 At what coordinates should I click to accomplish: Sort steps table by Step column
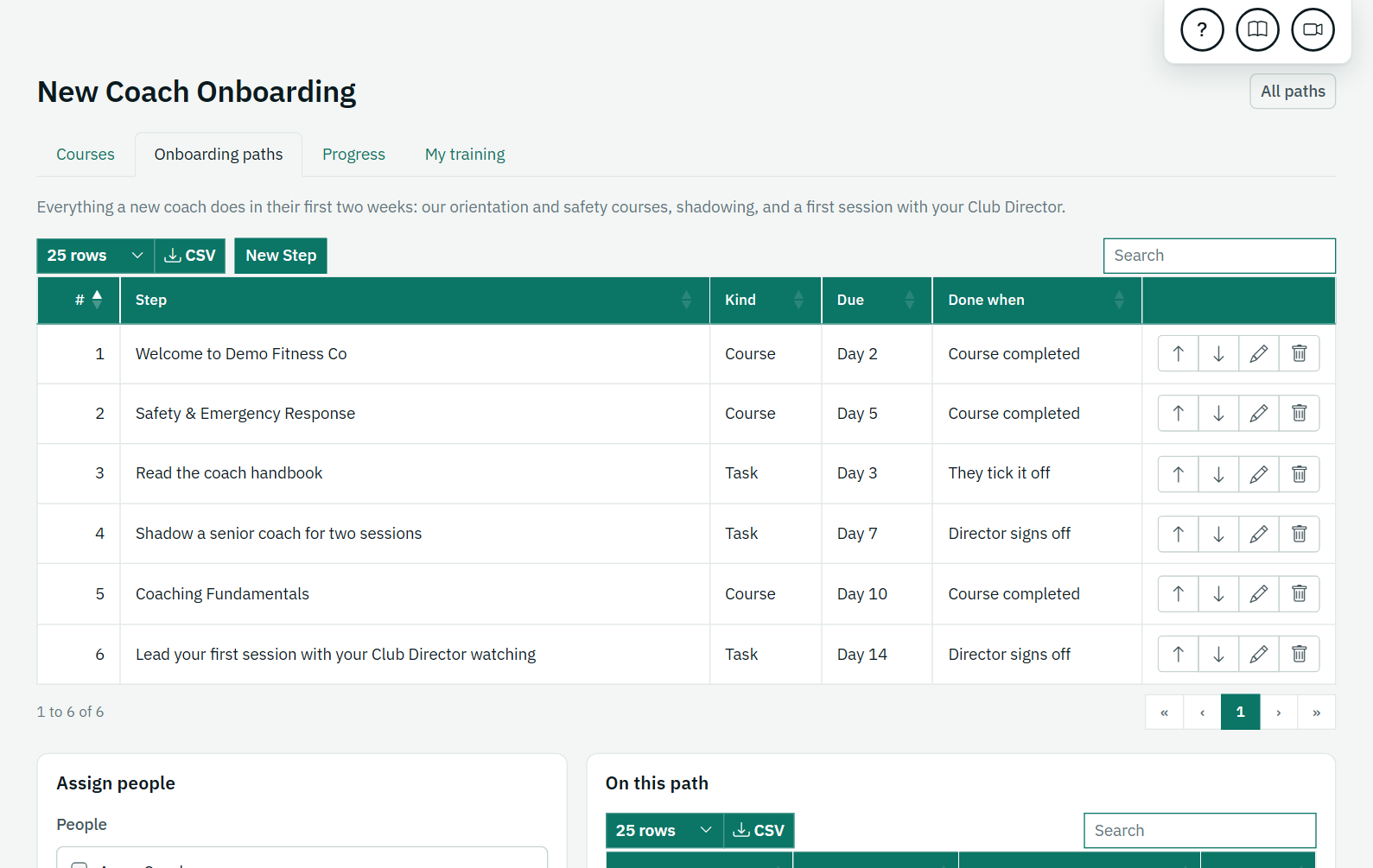coord(415,300)
